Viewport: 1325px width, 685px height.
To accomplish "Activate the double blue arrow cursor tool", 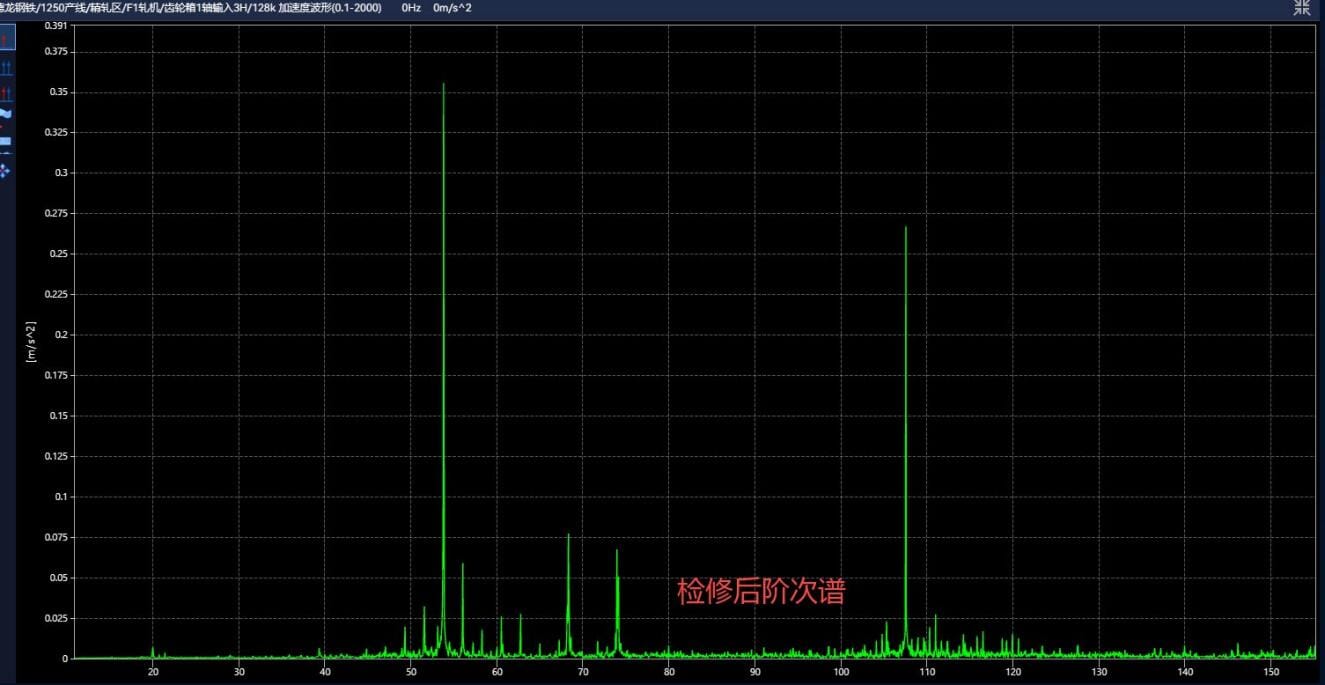I will point(7,68).
